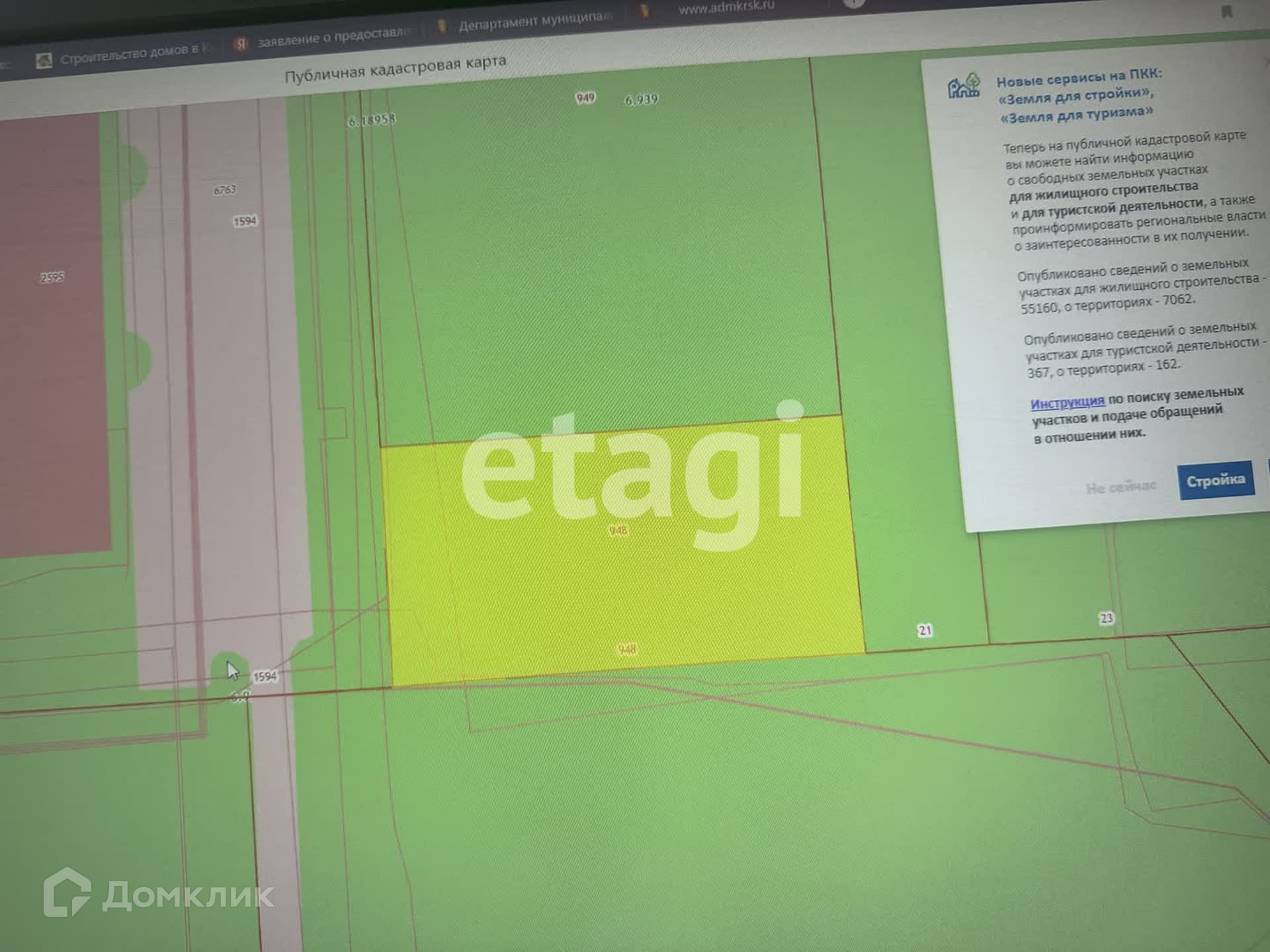Screen dimensions: 1270x952
Task: Click the 'Публичная кадастровая карта' page title
Action: point(395,69)
